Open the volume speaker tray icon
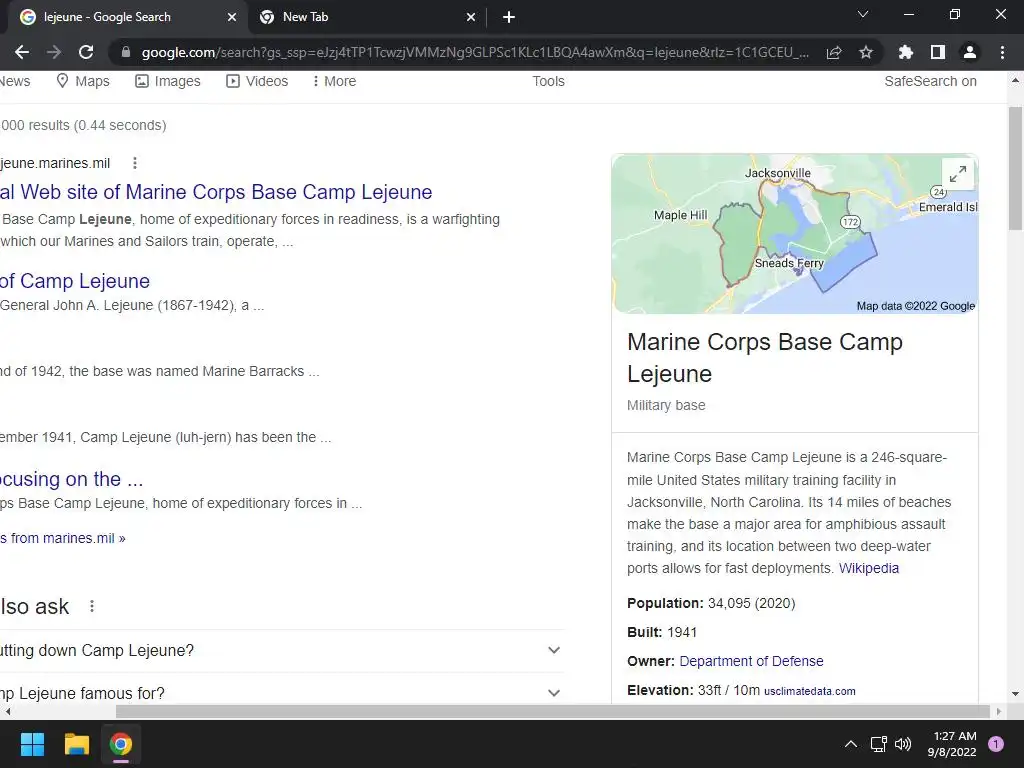The width and height of the screenshot is (1024, 768). pos(903,744)
